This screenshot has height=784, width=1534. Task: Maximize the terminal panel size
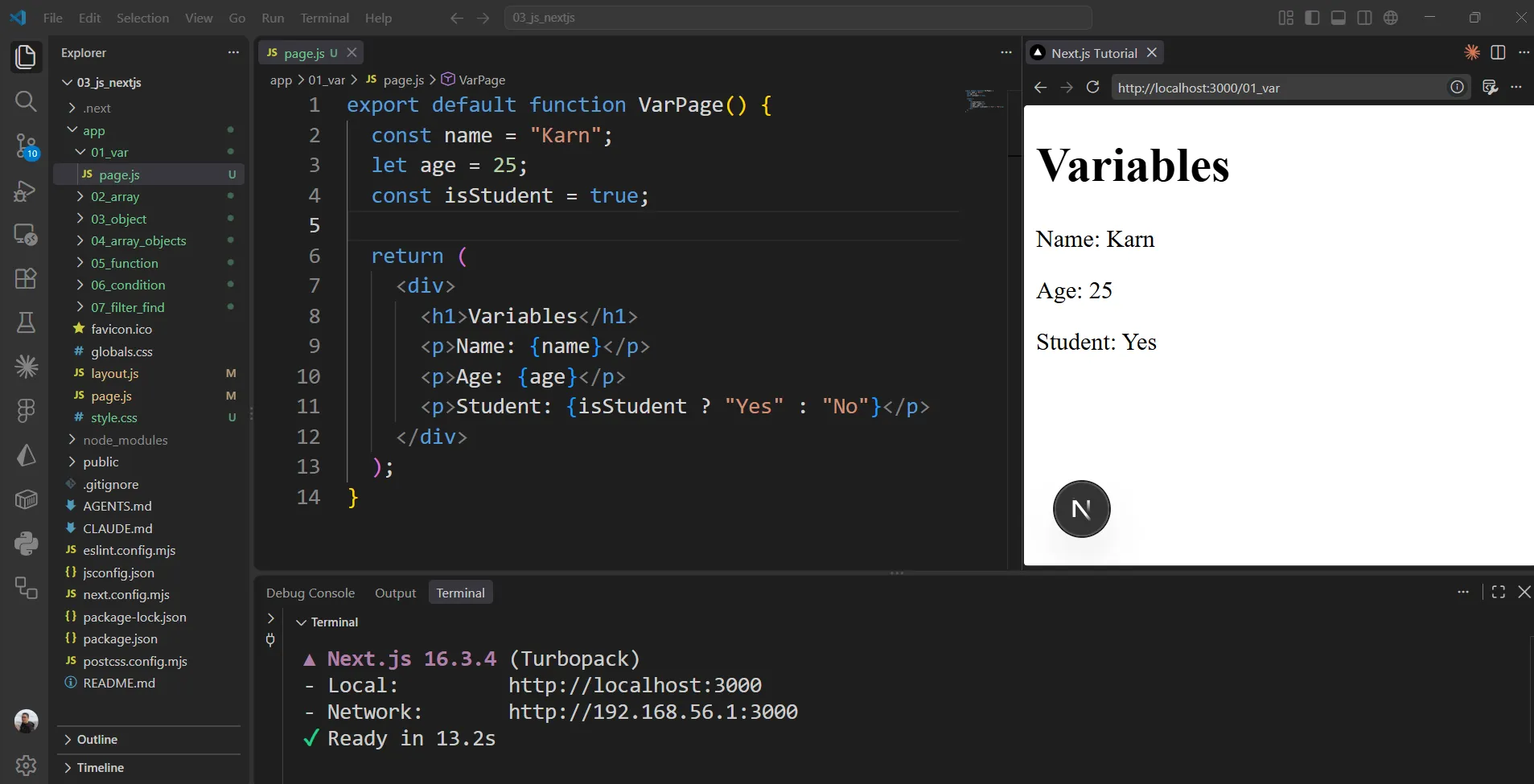(x=1498, y=592)
